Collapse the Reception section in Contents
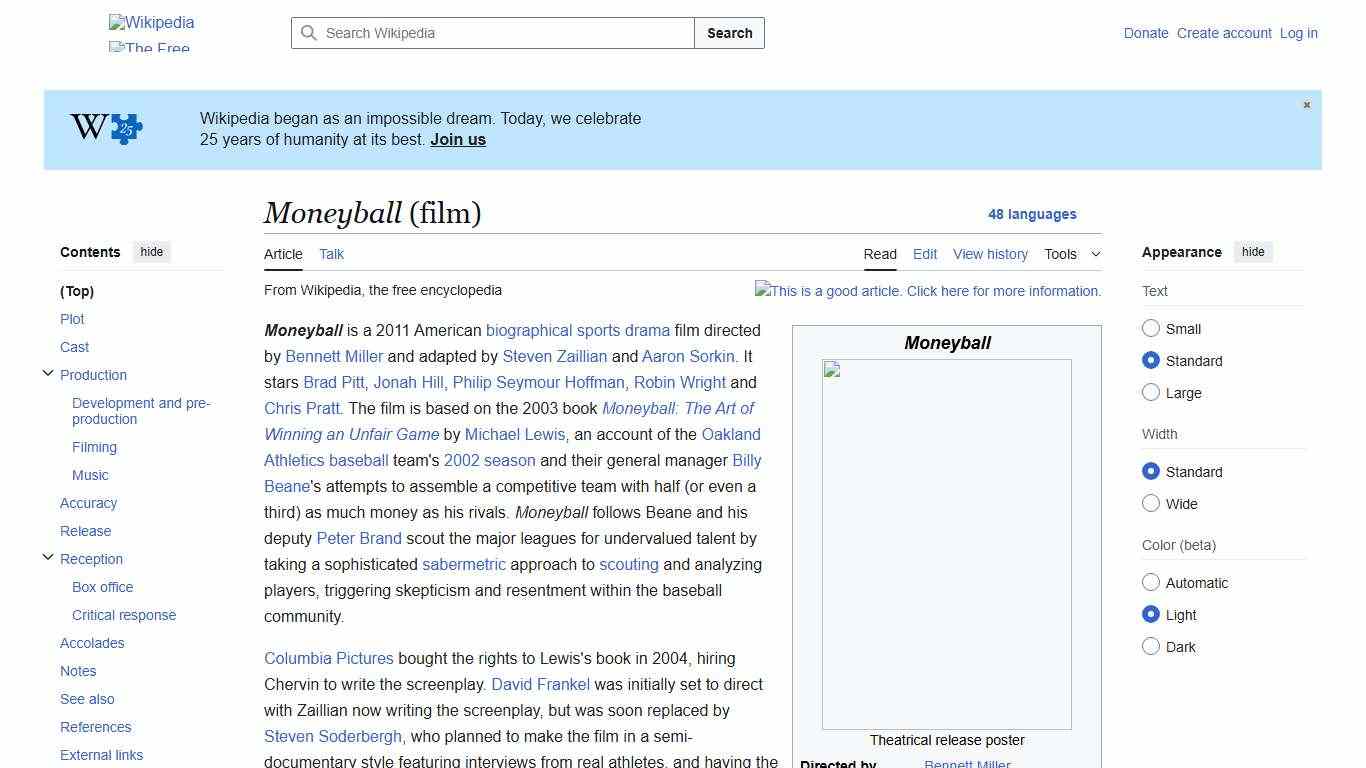Viewport: 1366px width, 768px height. click(48, 556)
